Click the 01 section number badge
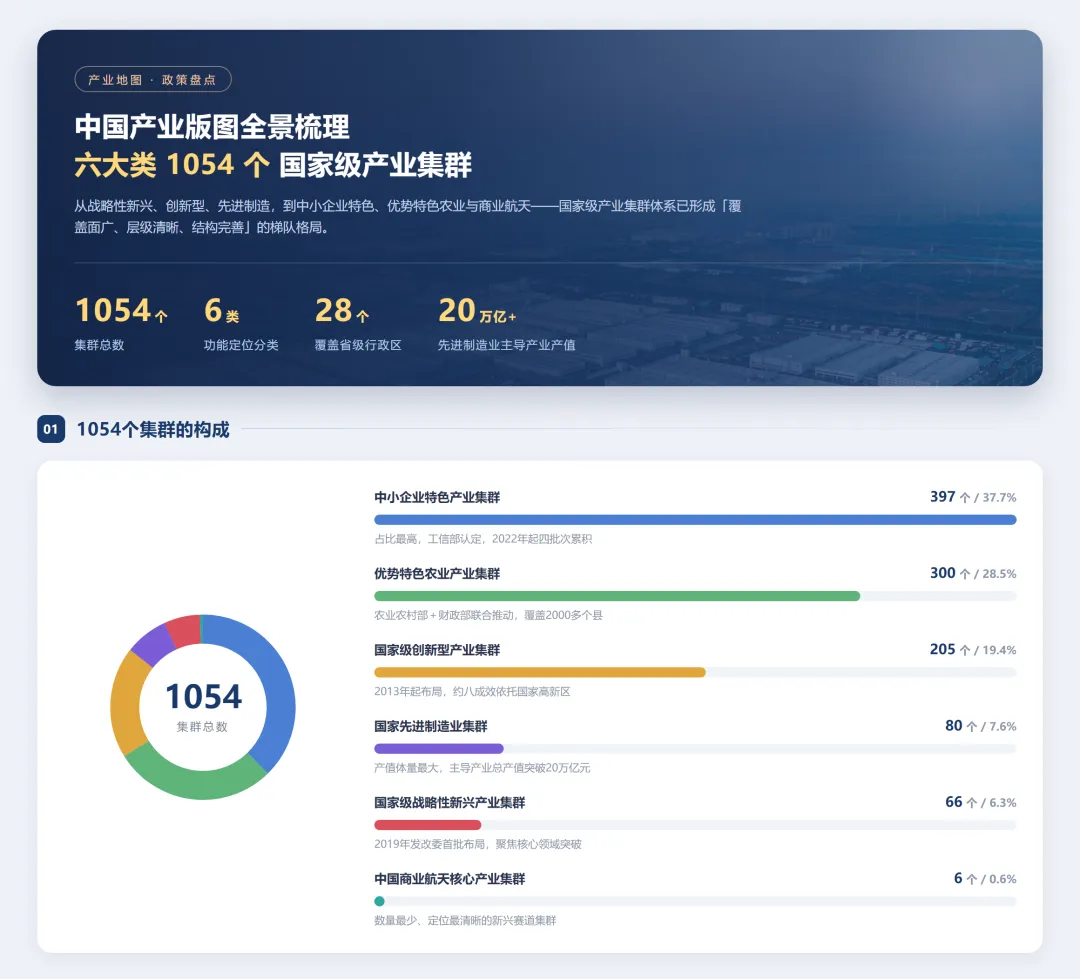 [x=51, y=429]
